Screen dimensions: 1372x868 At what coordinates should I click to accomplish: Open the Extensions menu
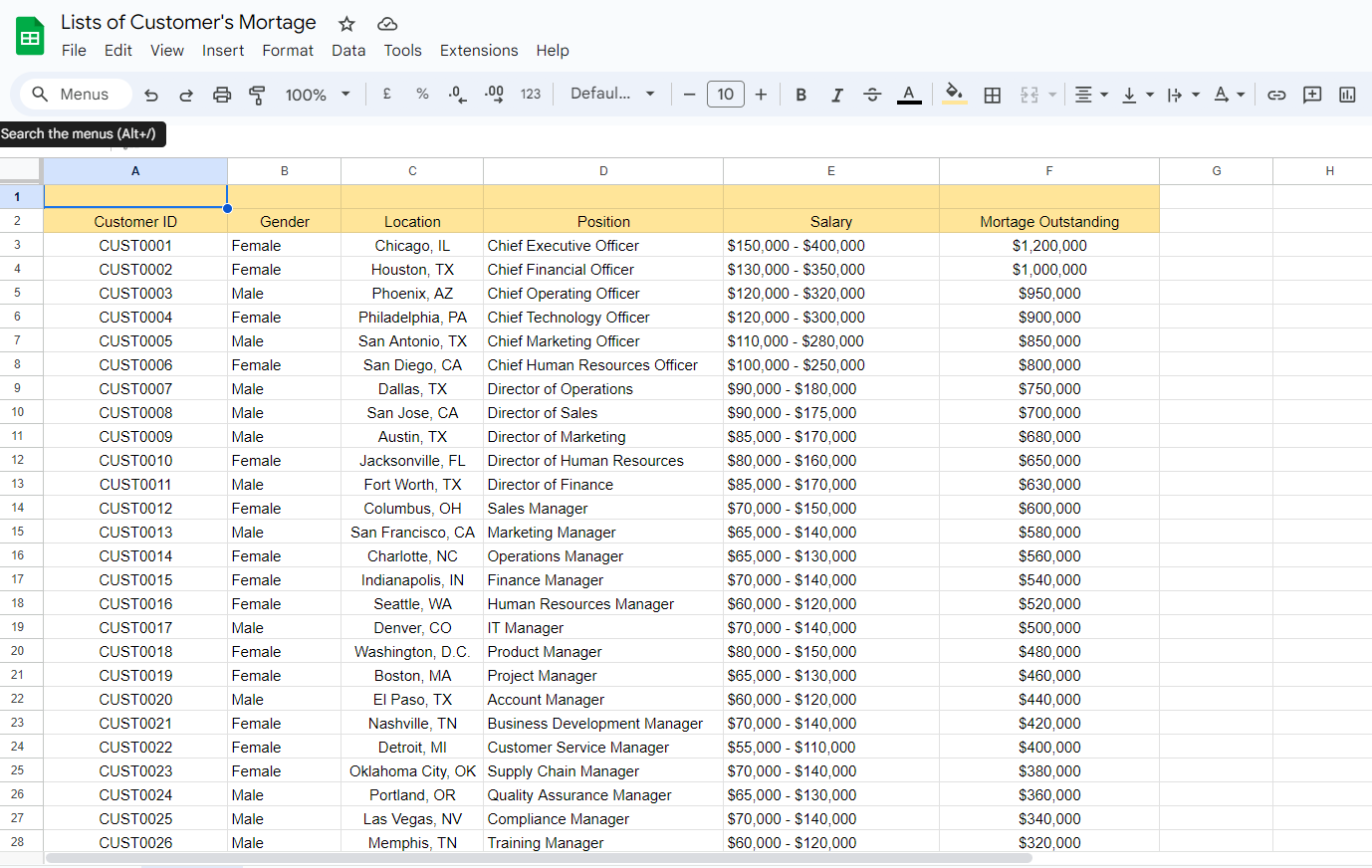[x=479, y=51]
